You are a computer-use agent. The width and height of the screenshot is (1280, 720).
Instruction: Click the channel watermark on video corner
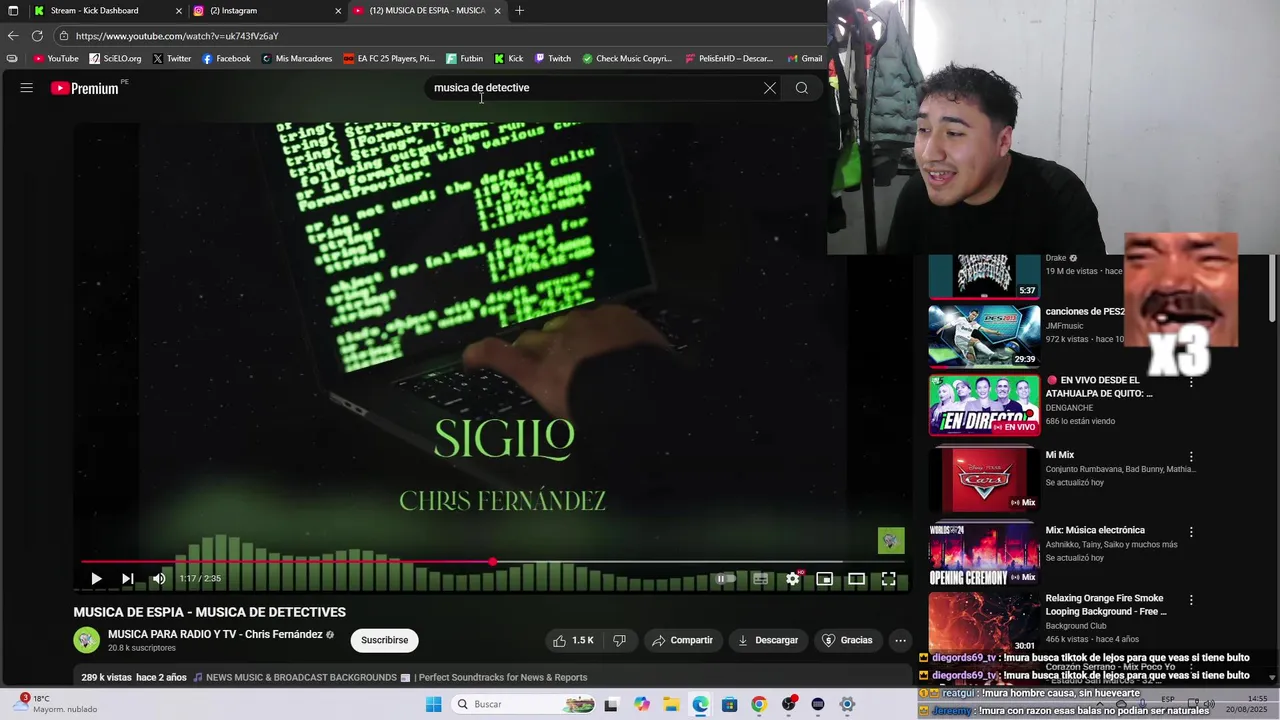pyautogui.click(x=891, y=541)
